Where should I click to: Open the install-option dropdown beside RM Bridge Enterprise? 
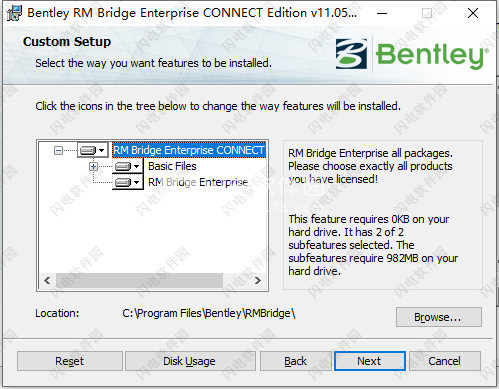click(x=128, y=182)
